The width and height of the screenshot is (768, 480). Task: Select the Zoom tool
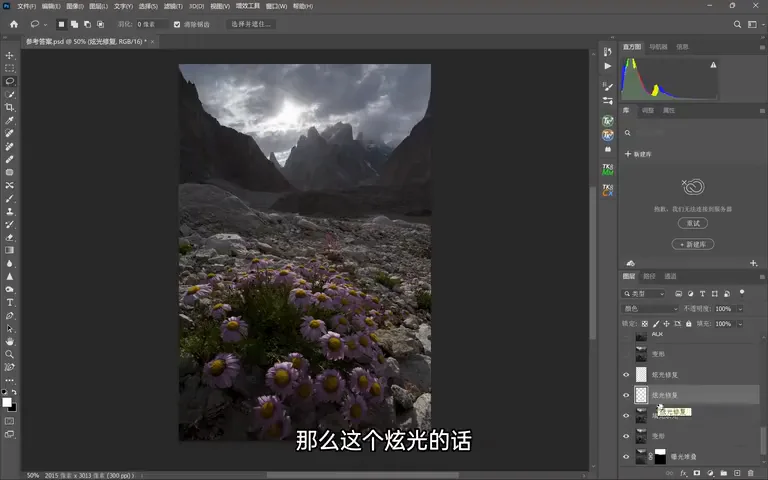click(9, 354)
